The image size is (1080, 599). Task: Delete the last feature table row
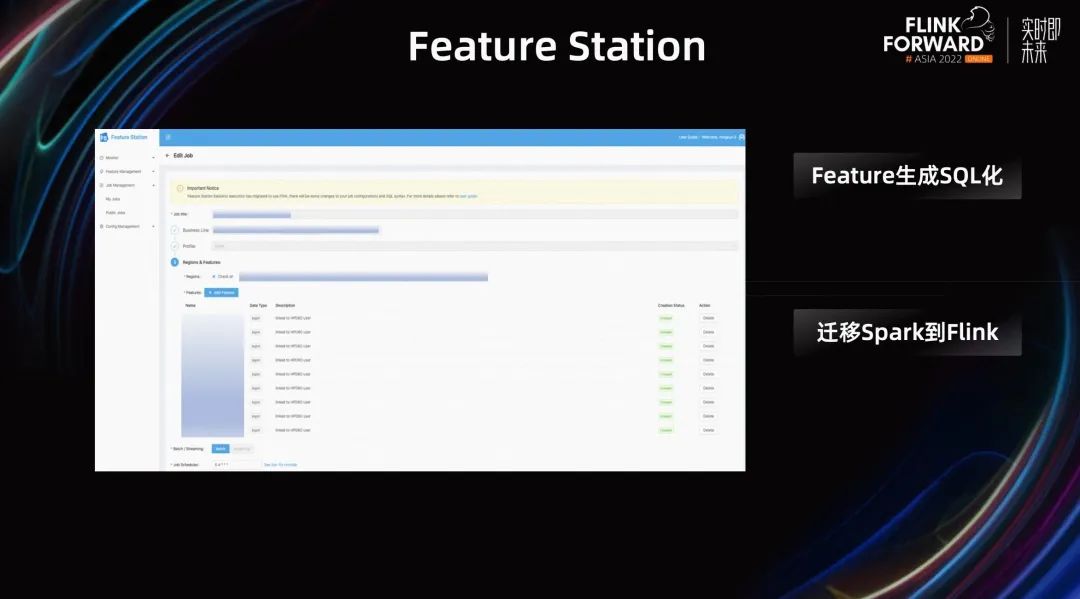pos(708,430)
